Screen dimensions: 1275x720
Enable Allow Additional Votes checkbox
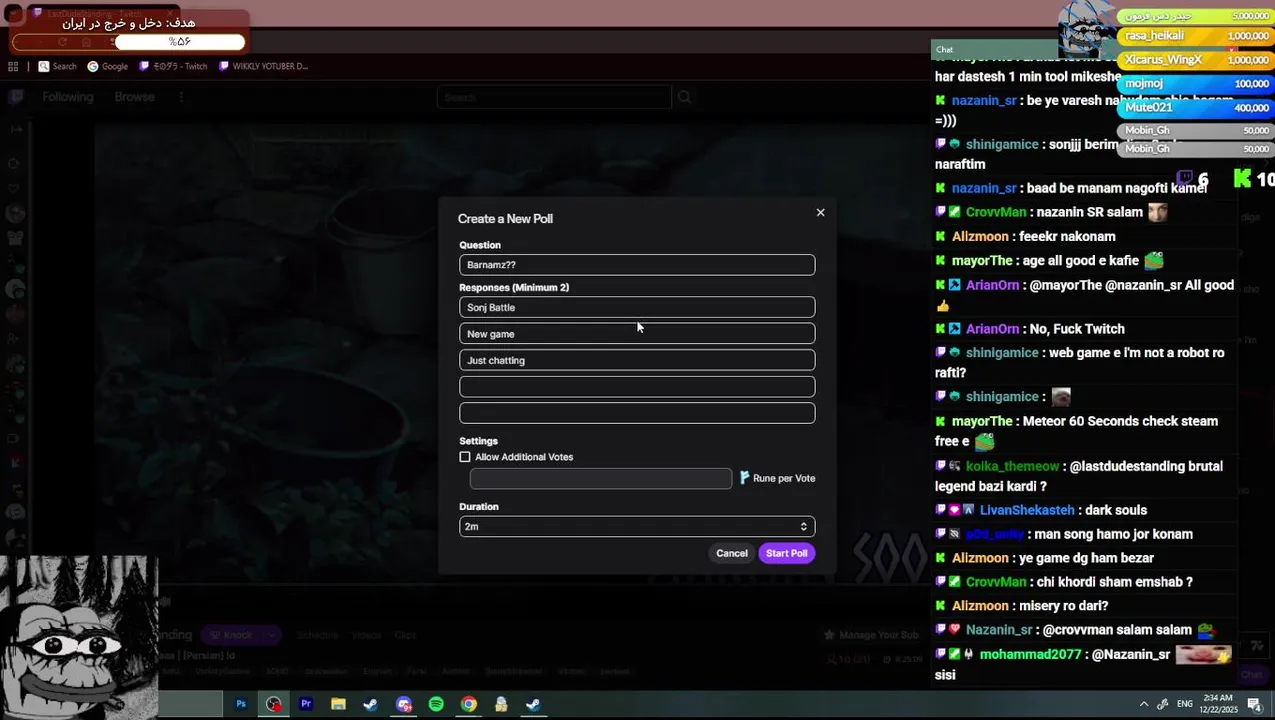click(x=465, y=457)
